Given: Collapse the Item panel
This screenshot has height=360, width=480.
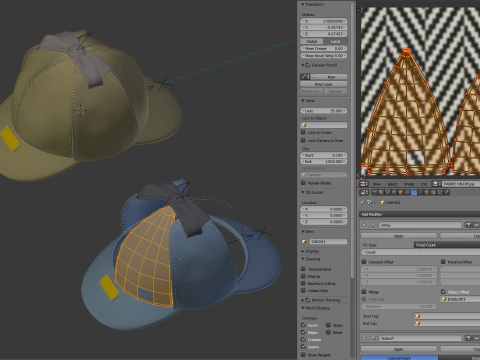Looking at the screenshot, I should 303,231.
